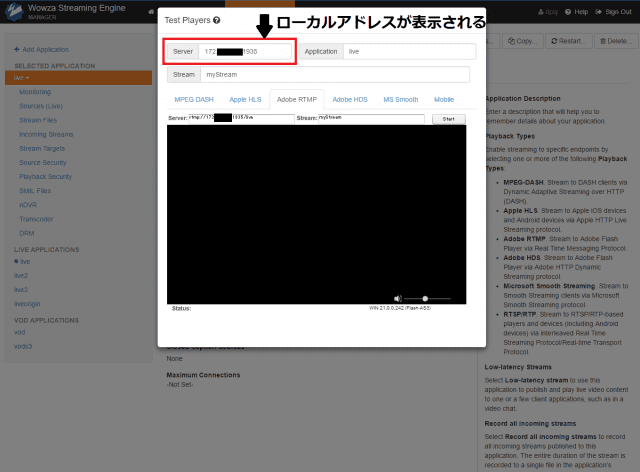640x472 pixels.
Task: Select live3 under Live Applications
Action: point(21,289)
